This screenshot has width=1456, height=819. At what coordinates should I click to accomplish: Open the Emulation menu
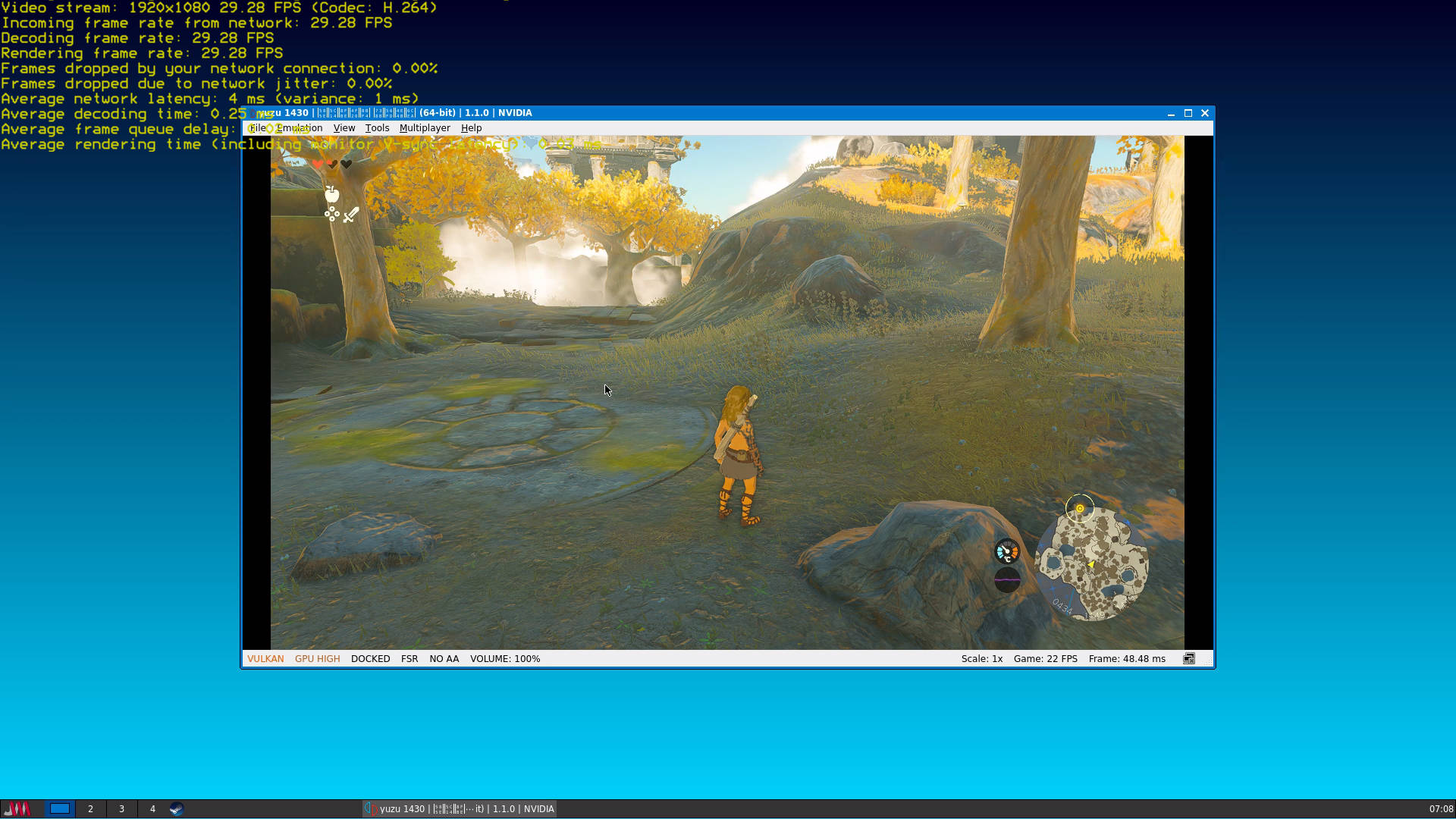(x=300, y=128)
